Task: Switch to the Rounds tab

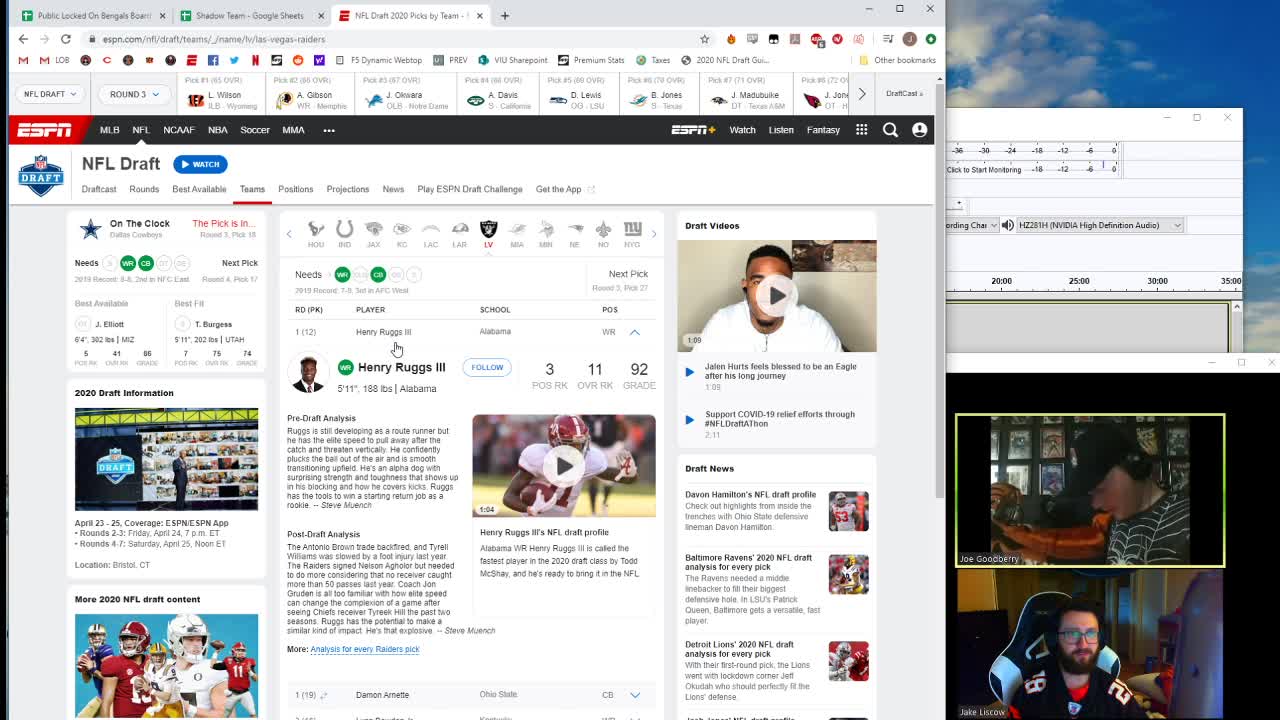Action: click(144, 189)
